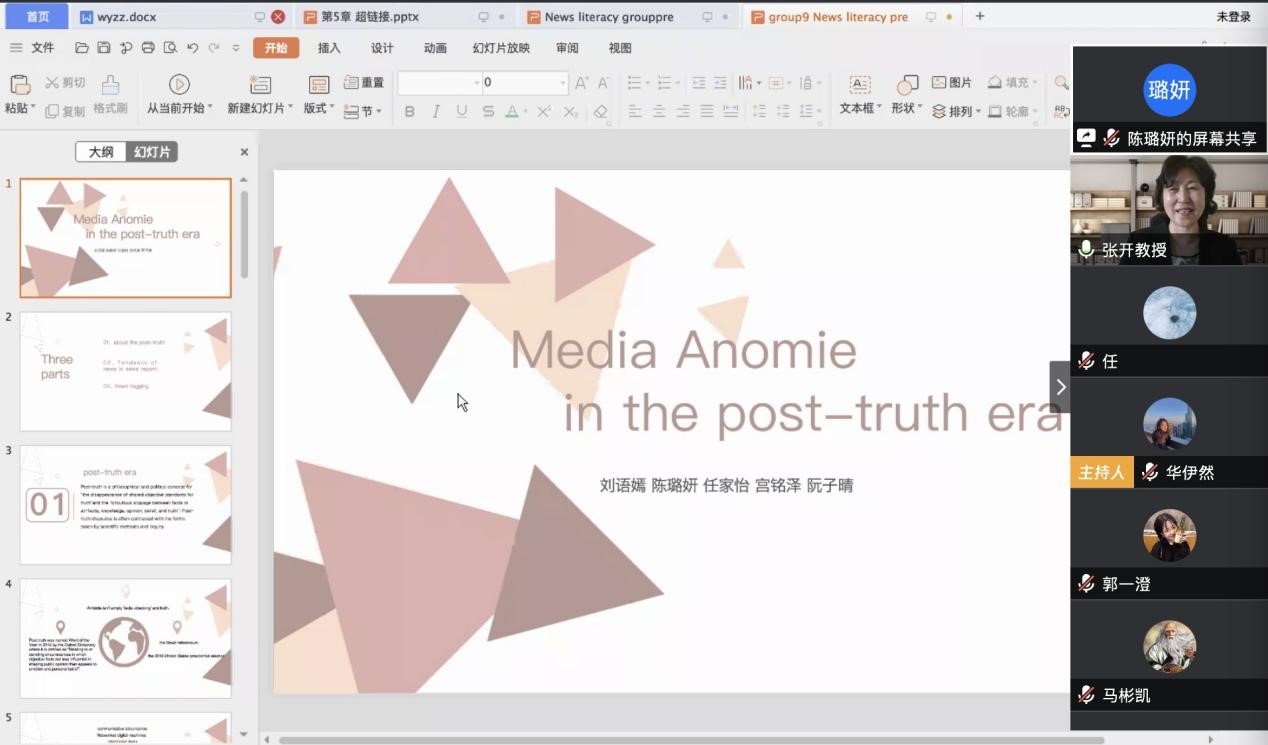Switch slide panel to 大纲 outline view

pos(101,152)
